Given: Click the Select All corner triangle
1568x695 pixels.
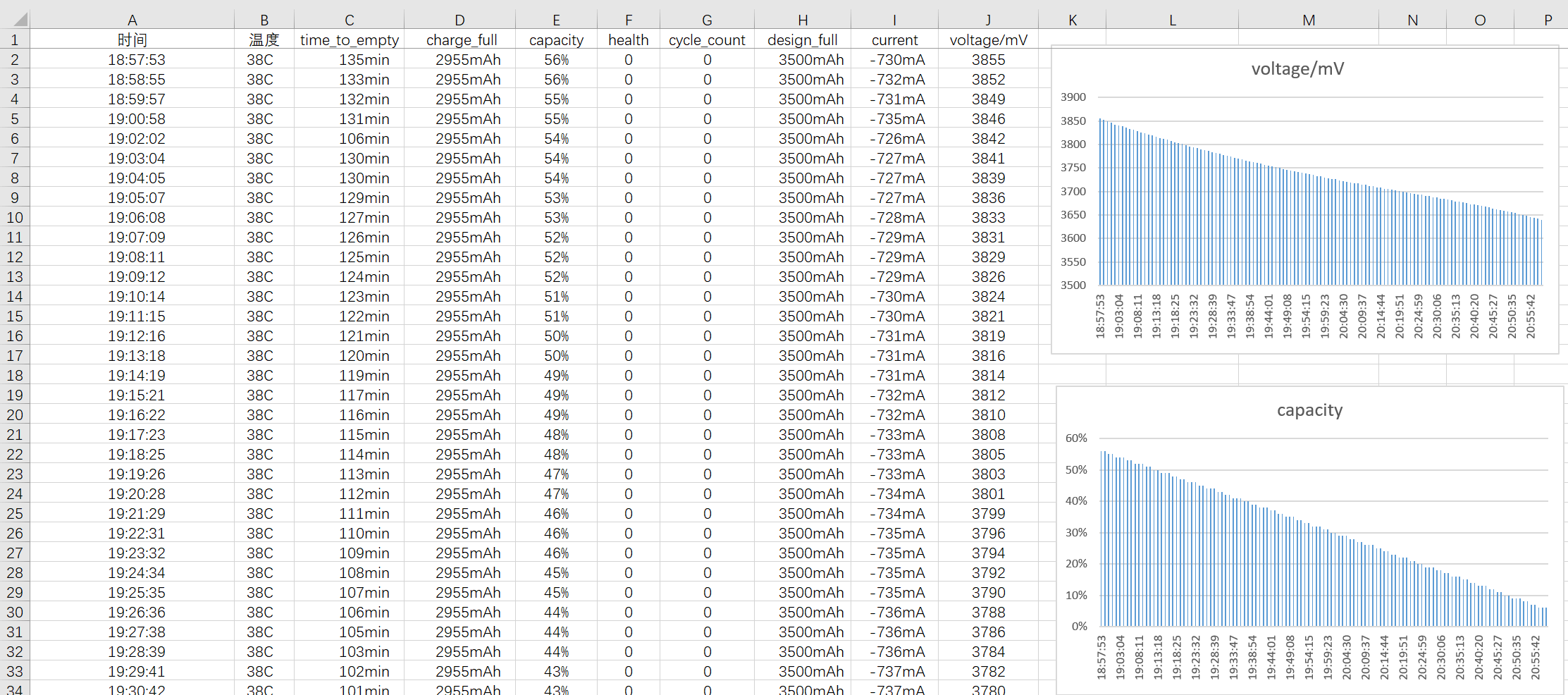Looking at the screenshot, I should click(x=19, y=19).
